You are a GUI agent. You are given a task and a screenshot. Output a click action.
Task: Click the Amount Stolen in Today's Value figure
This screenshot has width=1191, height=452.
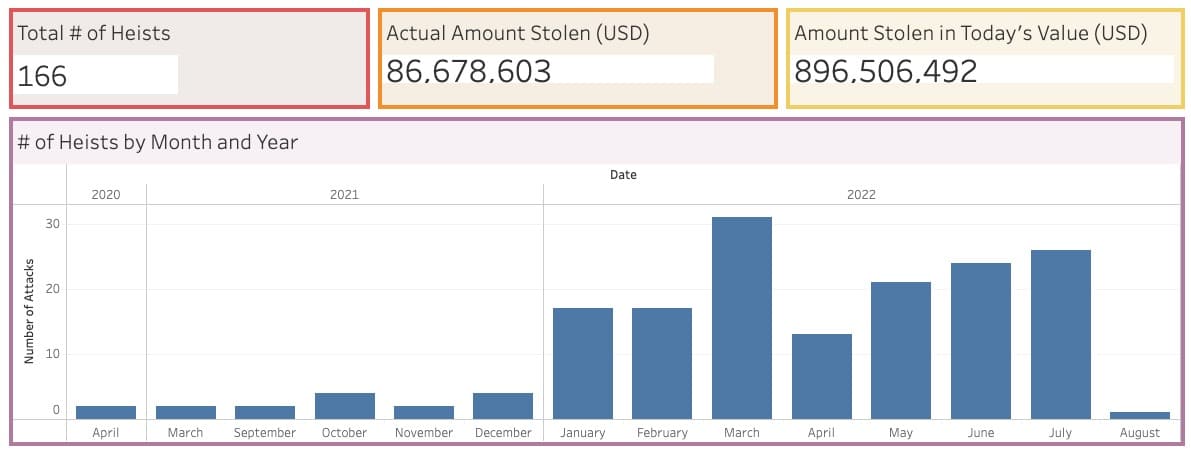pos(886,71)
